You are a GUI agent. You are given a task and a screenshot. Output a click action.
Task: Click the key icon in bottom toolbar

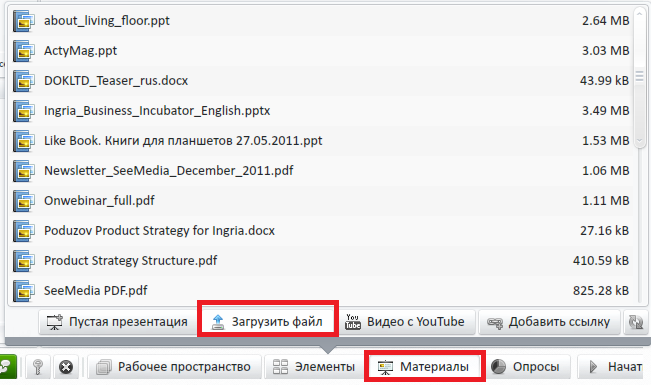pos(38,367)
